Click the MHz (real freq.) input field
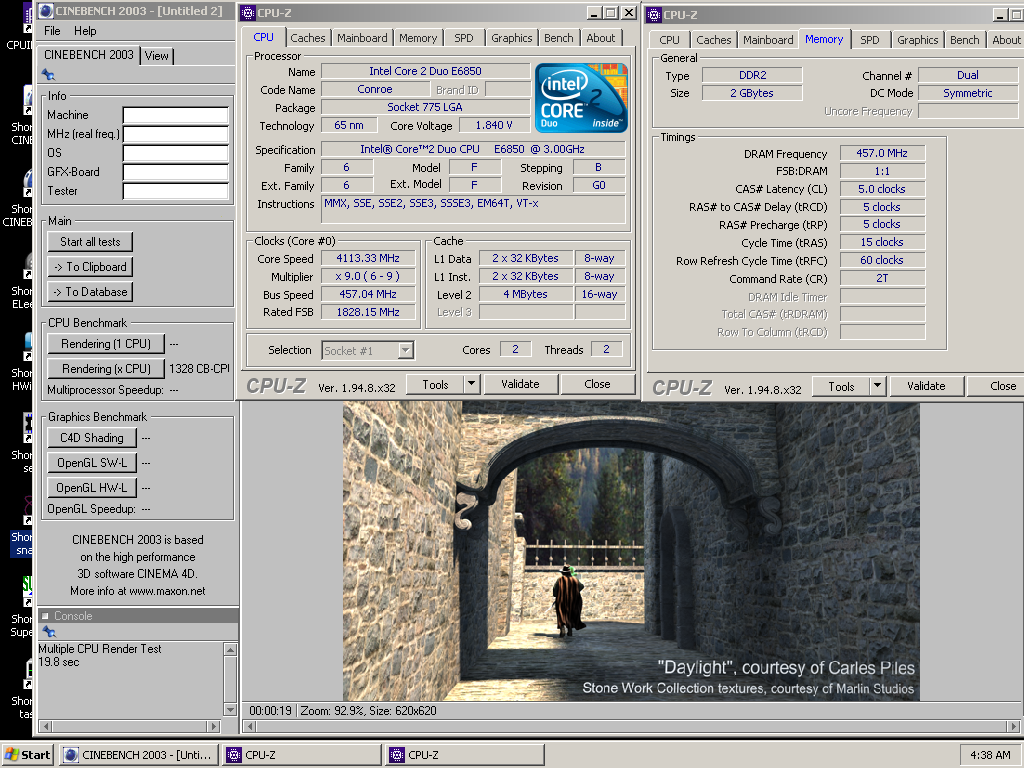 176,135
